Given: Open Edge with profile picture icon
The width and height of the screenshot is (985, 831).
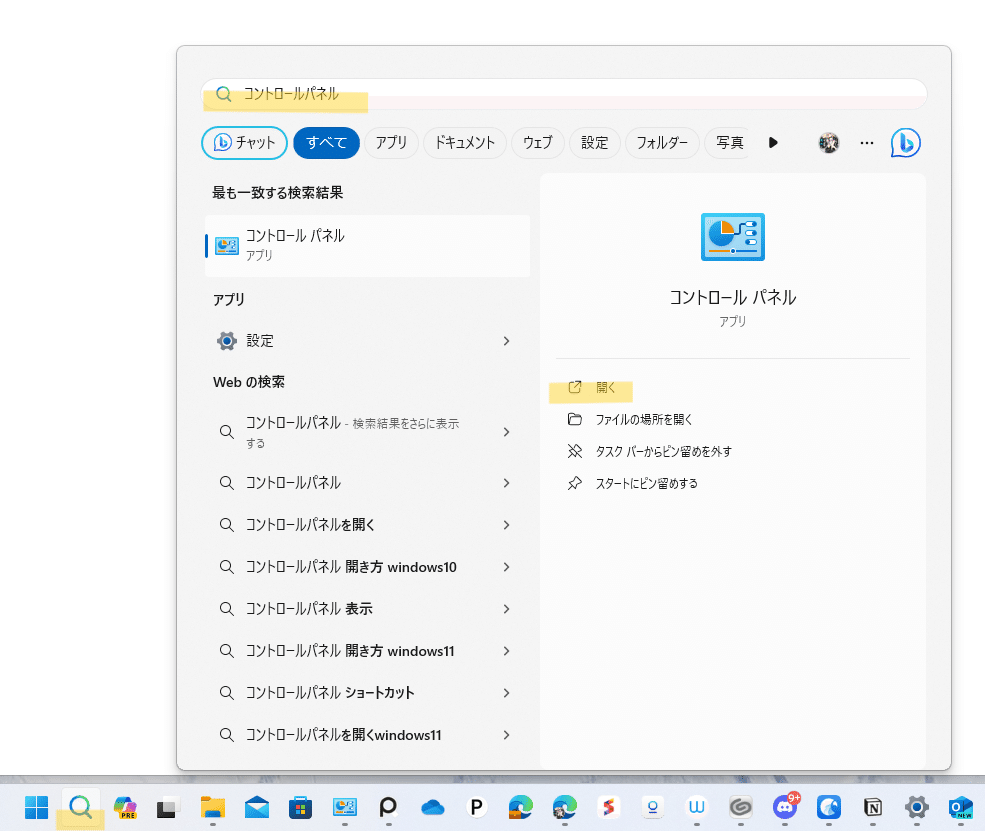Looking at the screenshot, I should [x=565, y=807].
